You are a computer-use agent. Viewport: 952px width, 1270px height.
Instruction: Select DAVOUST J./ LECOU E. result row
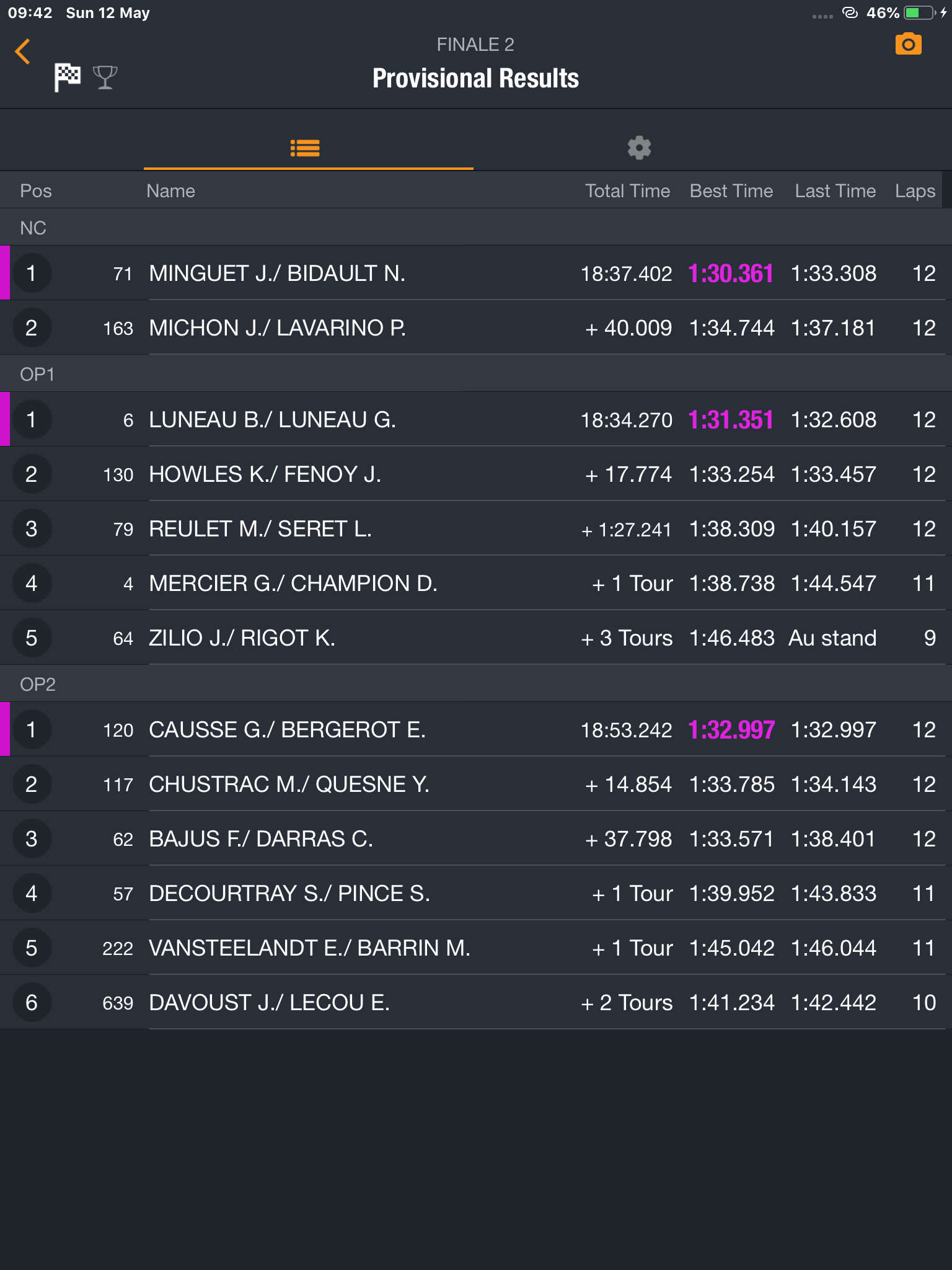pyautogui.click(x=476, y=1002)
